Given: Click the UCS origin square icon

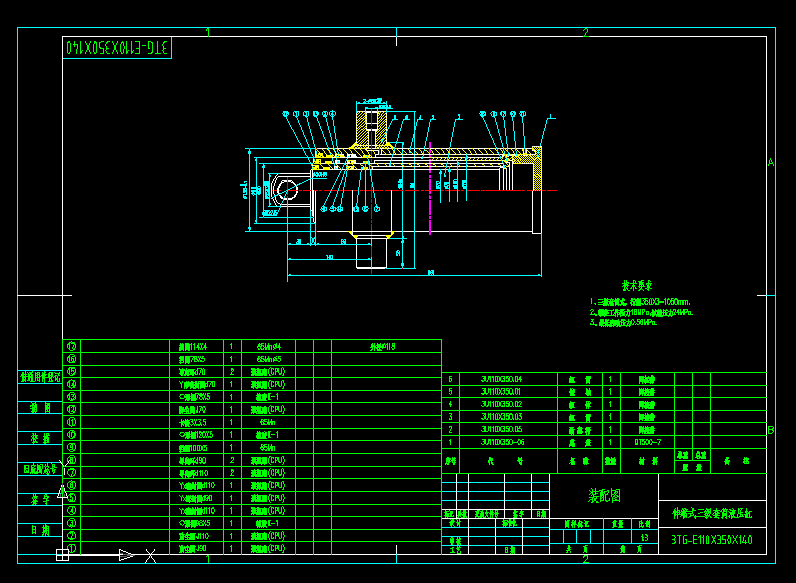Looking at the screenshot, I should pyautogui.click(x=62, y=554).
